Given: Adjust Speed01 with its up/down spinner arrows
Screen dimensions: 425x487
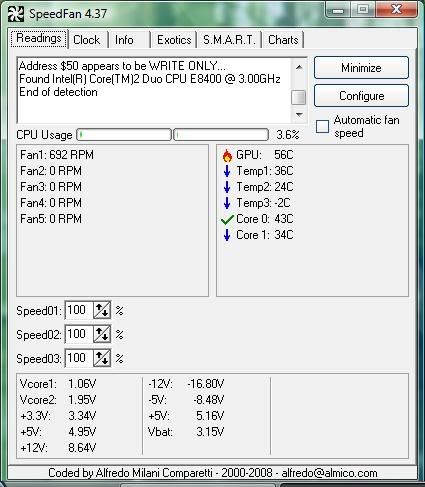Looking at the screenshot, I should click(102, 310).
